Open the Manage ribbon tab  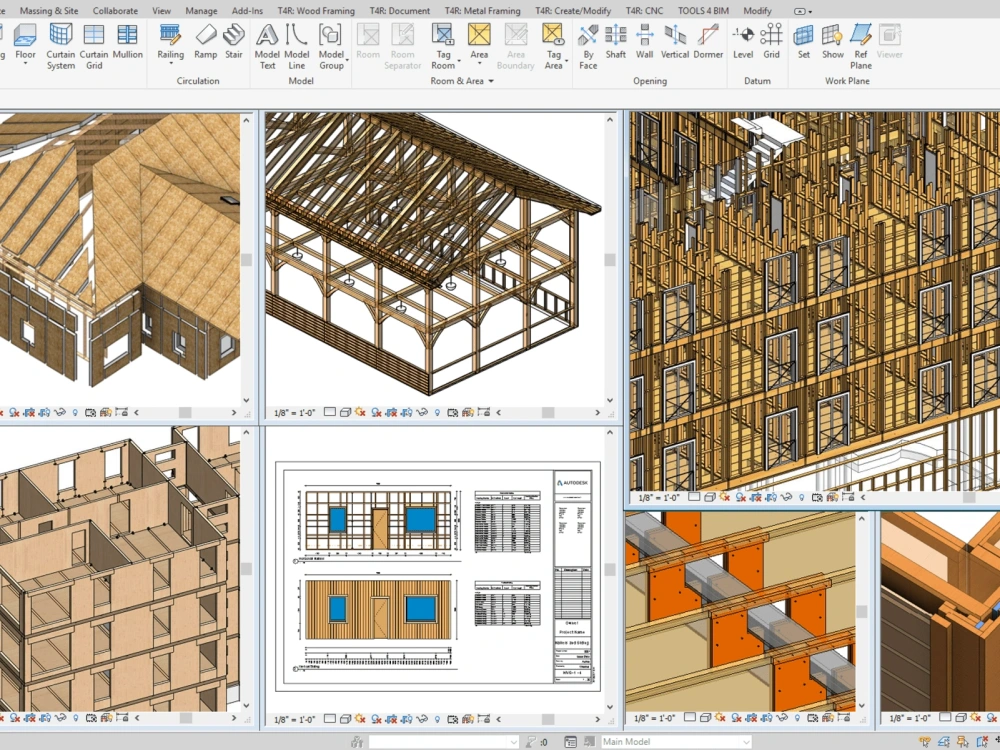pos(200,11)
